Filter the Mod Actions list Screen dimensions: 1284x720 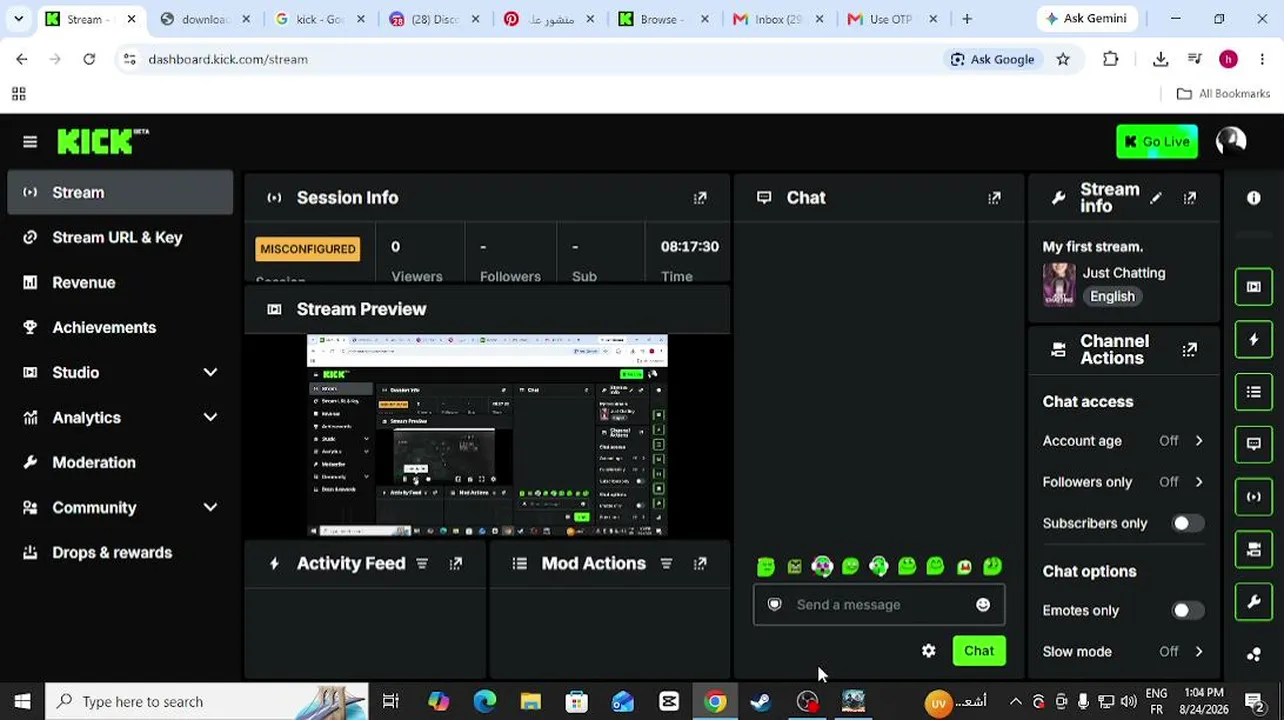666,564
